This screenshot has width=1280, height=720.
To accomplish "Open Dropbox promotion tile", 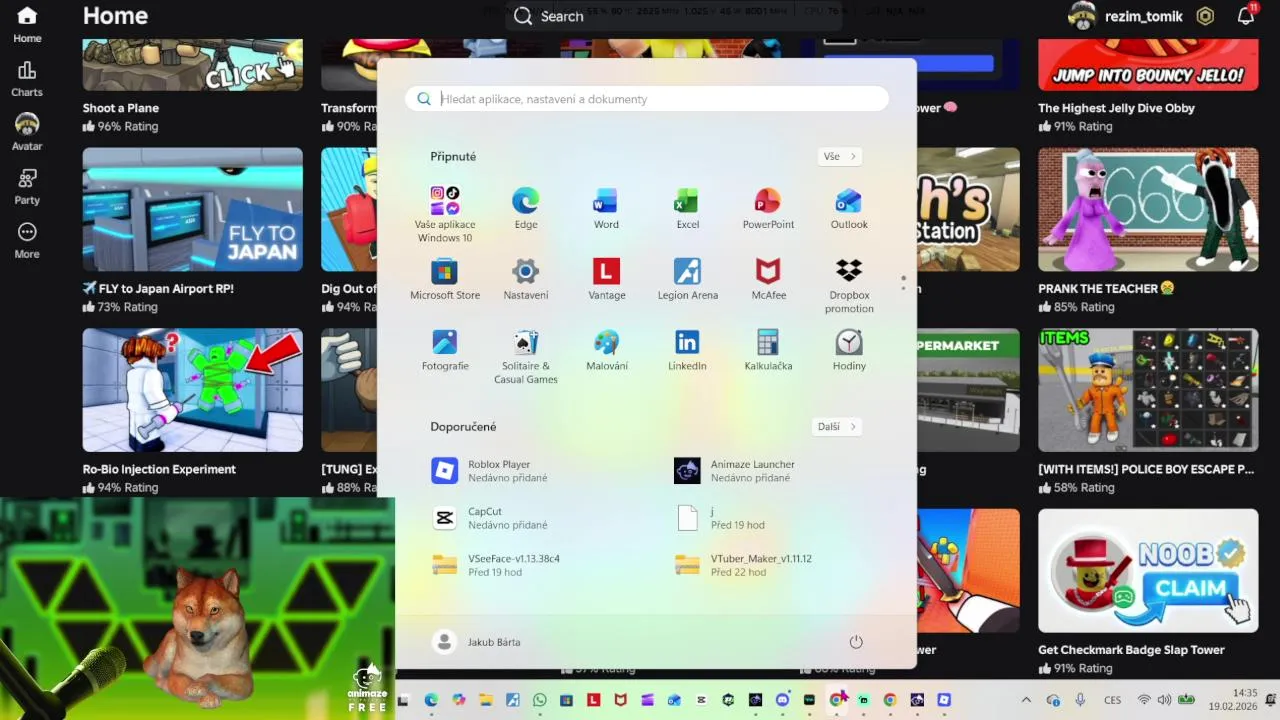I will click(x=849, y=286).
